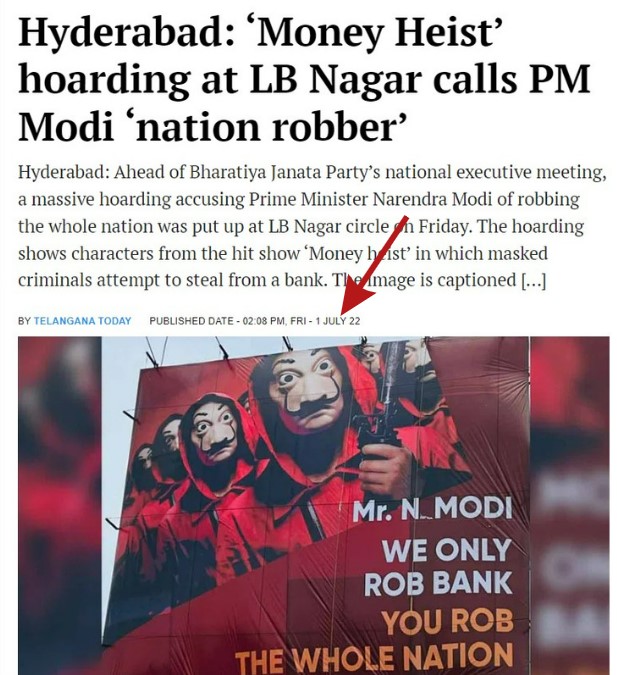
Task: Click the red arrow annotation head
Action: (x=355, y=300)
